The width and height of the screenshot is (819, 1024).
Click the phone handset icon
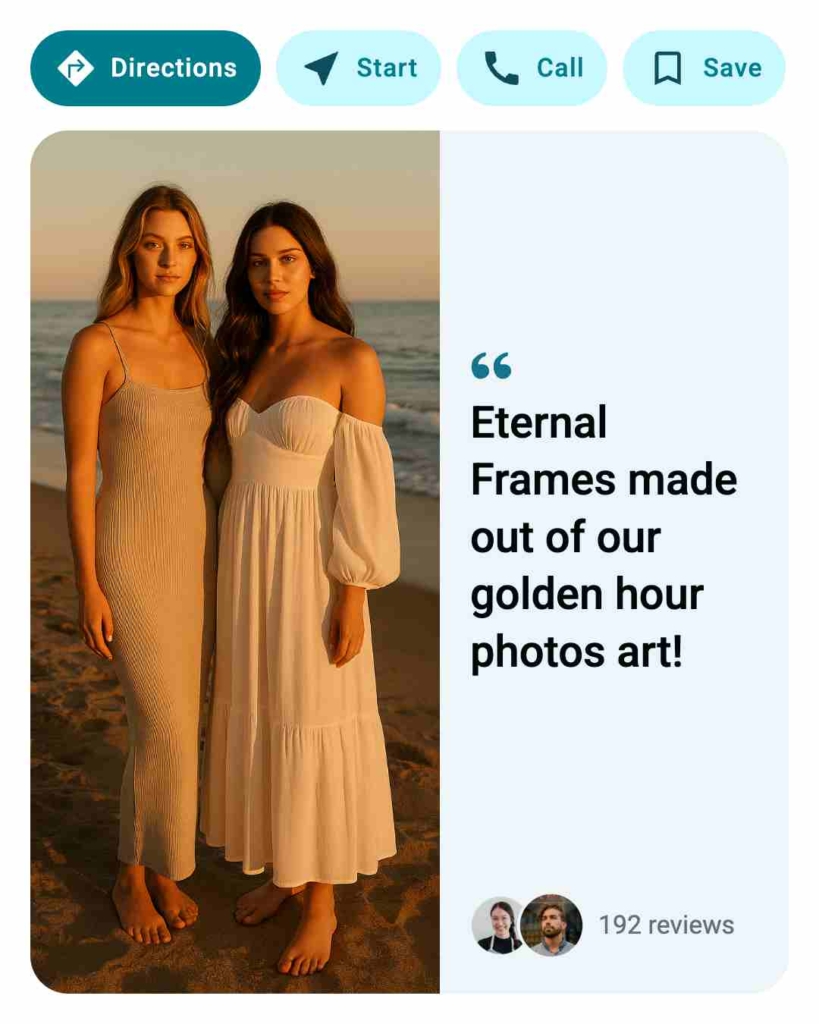click(501, 68)
